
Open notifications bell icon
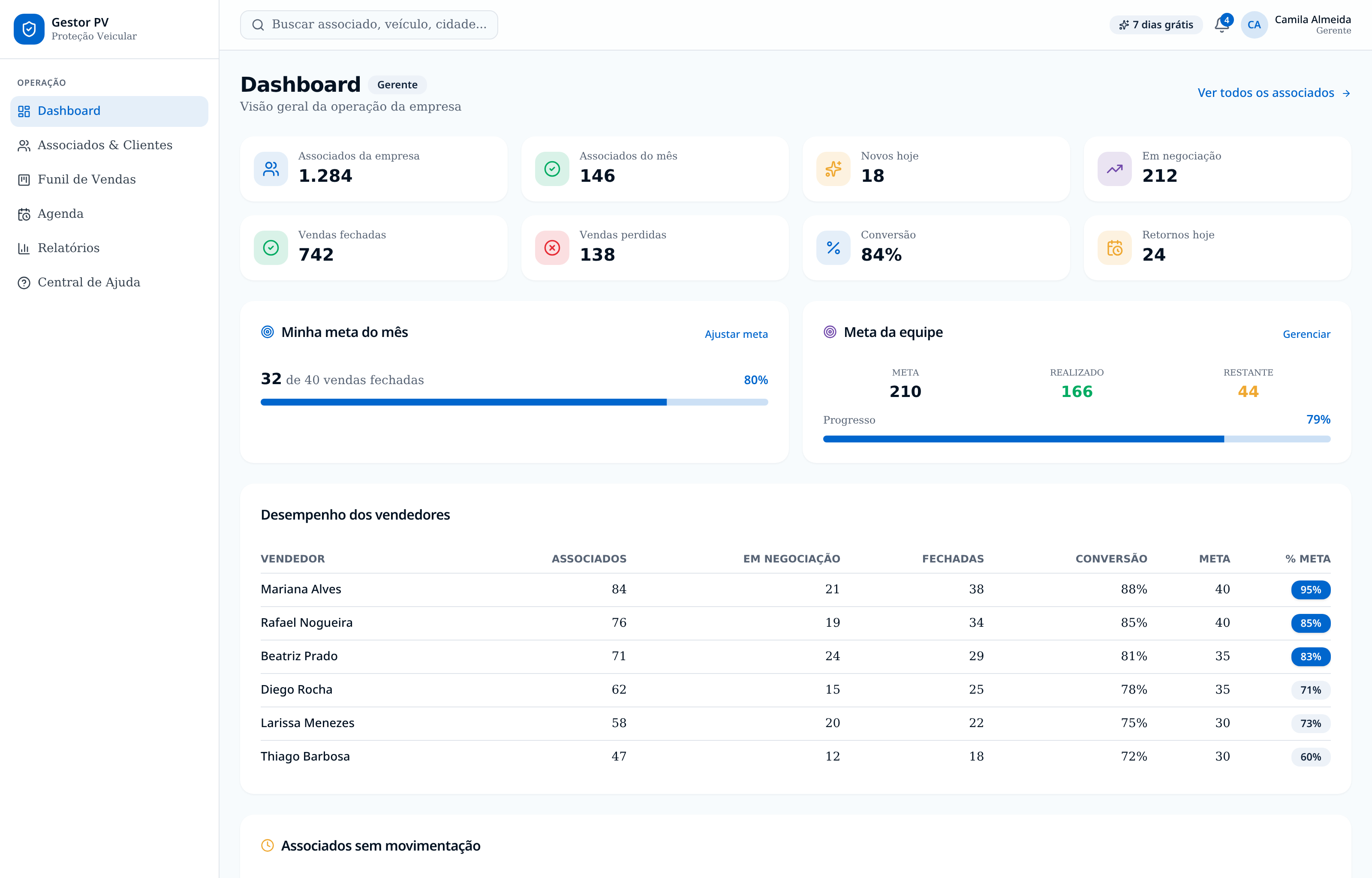[1221, 24]
